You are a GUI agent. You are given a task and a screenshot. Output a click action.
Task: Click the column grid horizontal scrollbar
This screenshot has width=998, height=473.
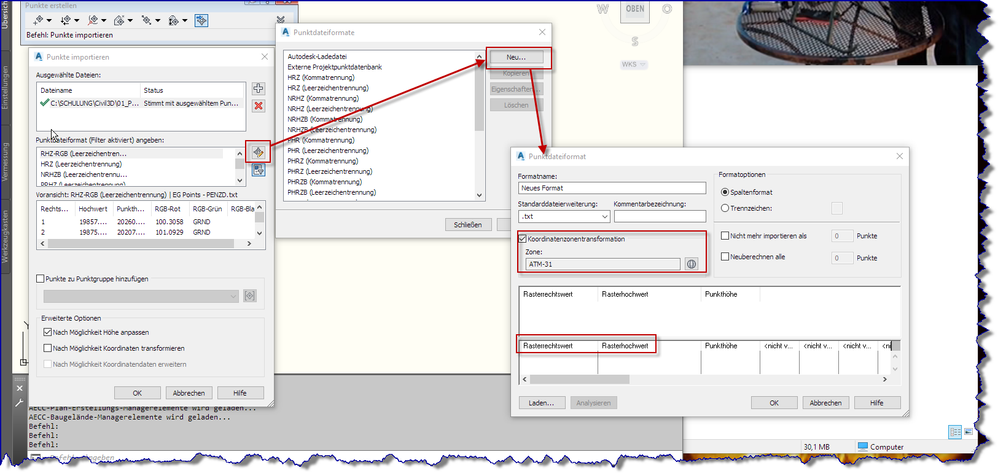[703, 379]
